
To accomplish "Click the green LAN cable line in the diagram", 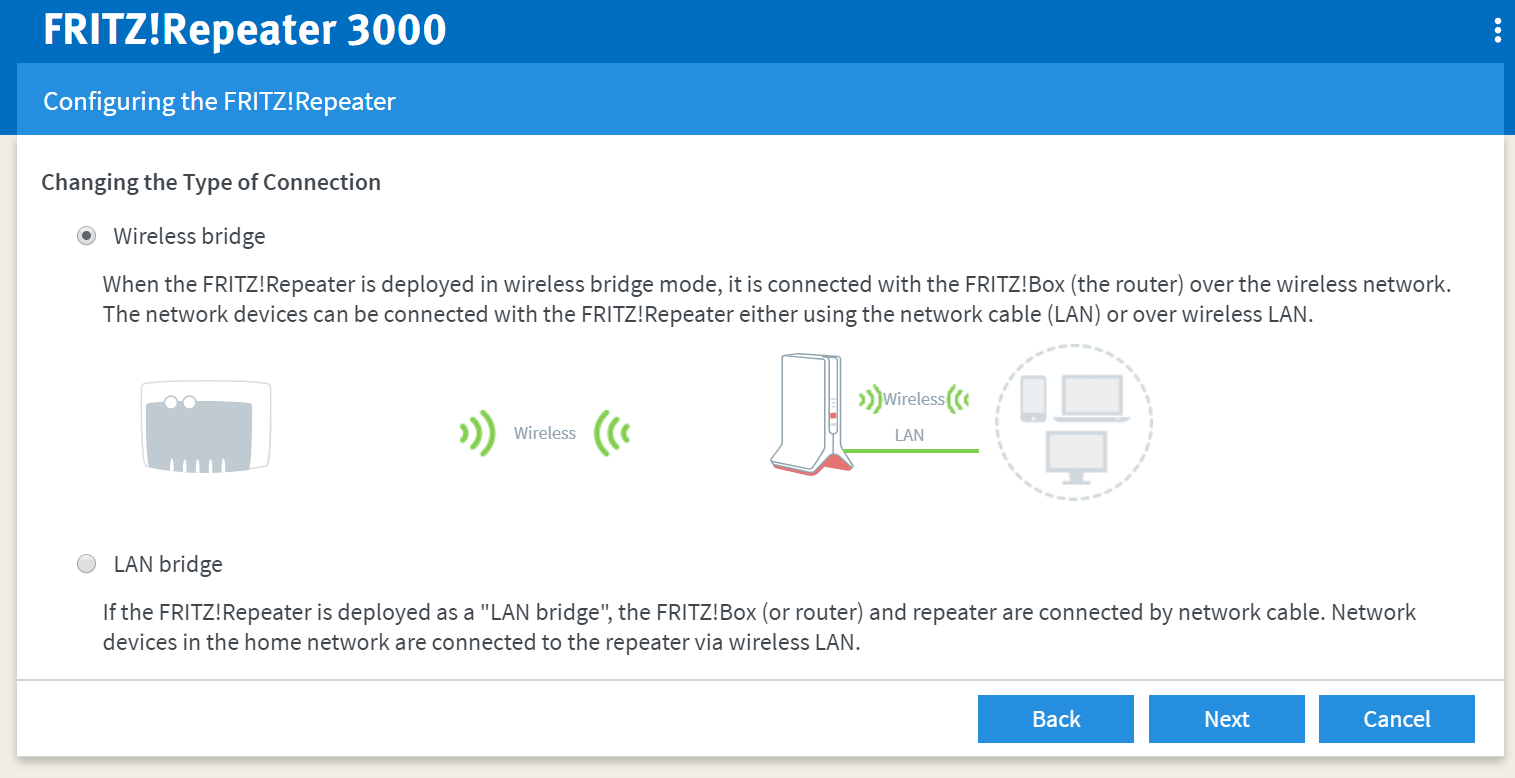I will 912,451.
